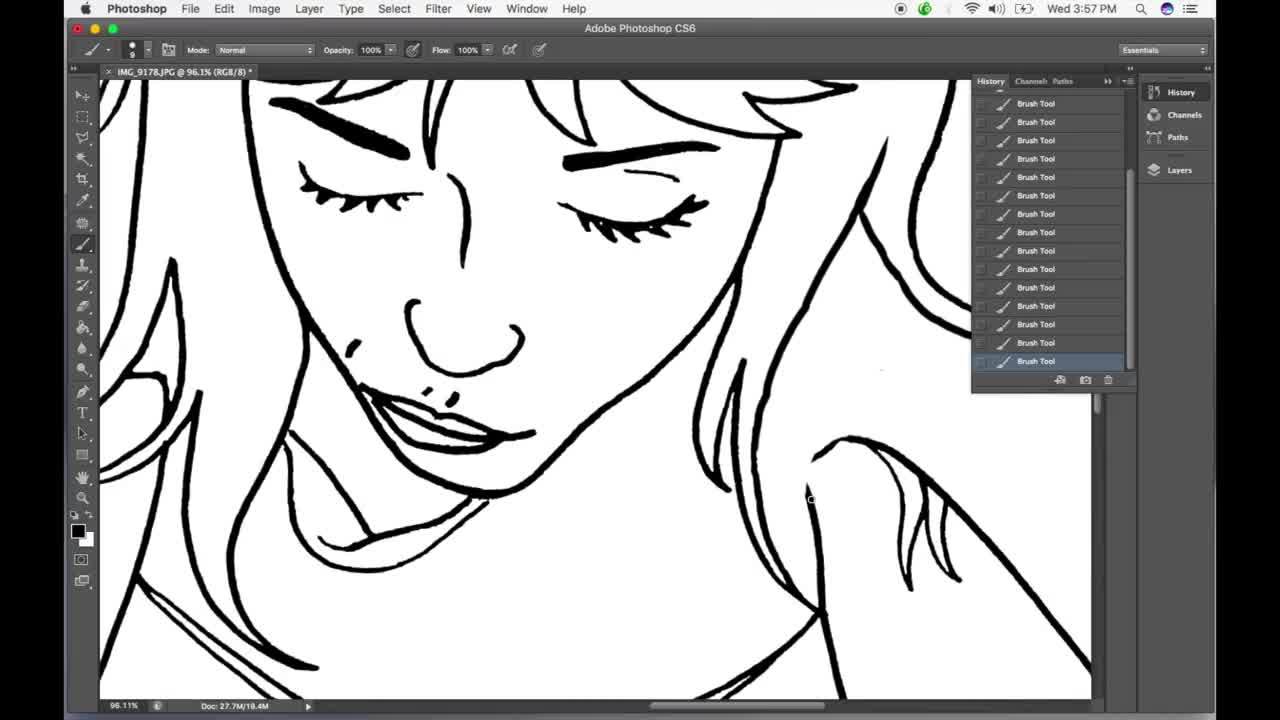Select the Blur tool
The width and height of the screenshot is (1280, 720).
click(83, 349)
